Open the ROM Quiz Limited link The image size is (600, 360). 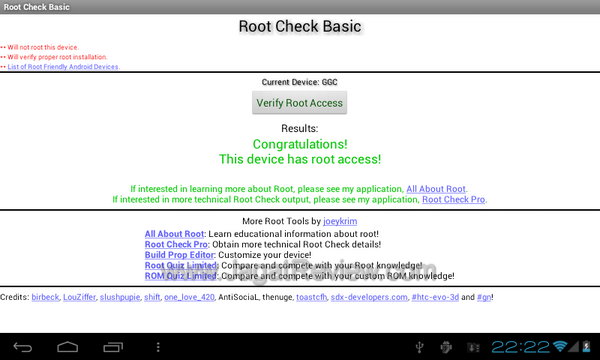(181, 276)
